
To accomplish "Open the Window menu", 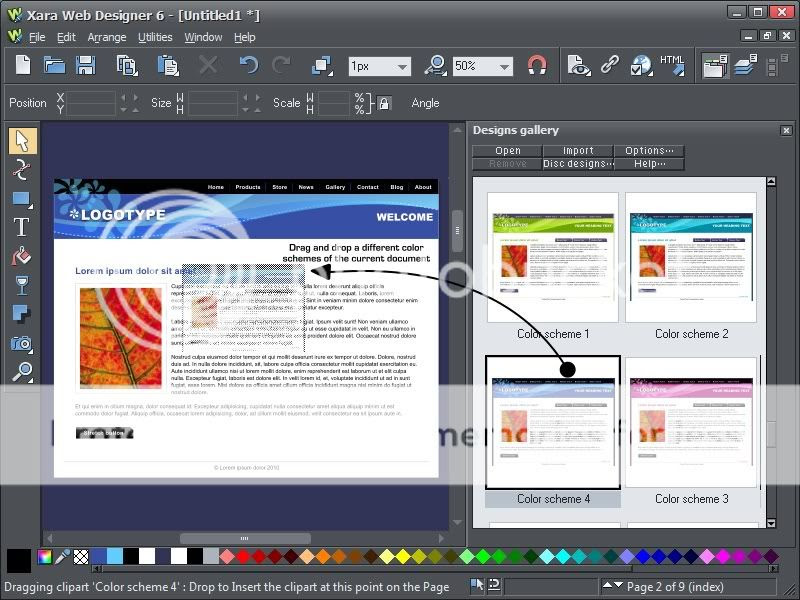I will (x=203, y=37).
